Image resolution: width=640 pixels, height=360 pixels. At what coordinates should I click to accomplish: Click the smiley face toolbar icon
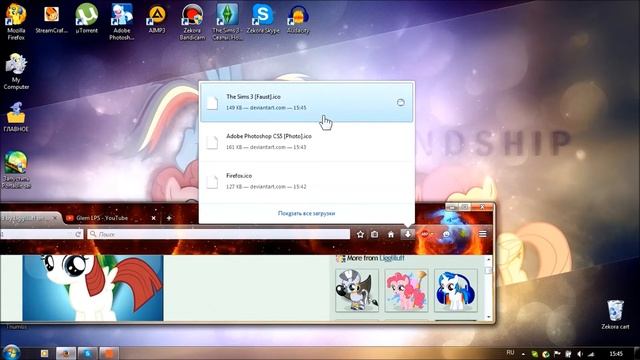tap(447, 234)
